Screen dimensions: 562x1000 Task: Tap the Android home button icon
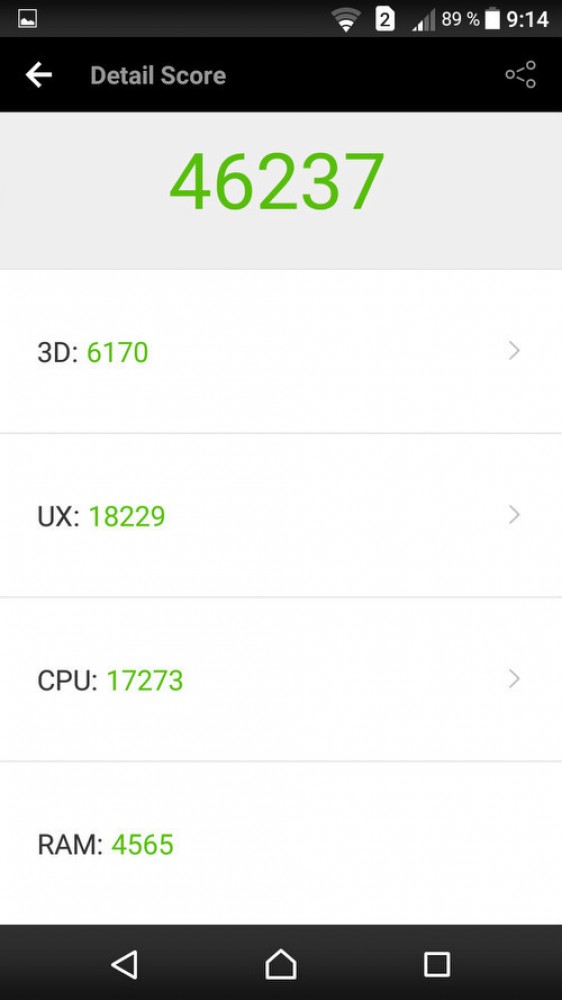click(x=281, y=964)
